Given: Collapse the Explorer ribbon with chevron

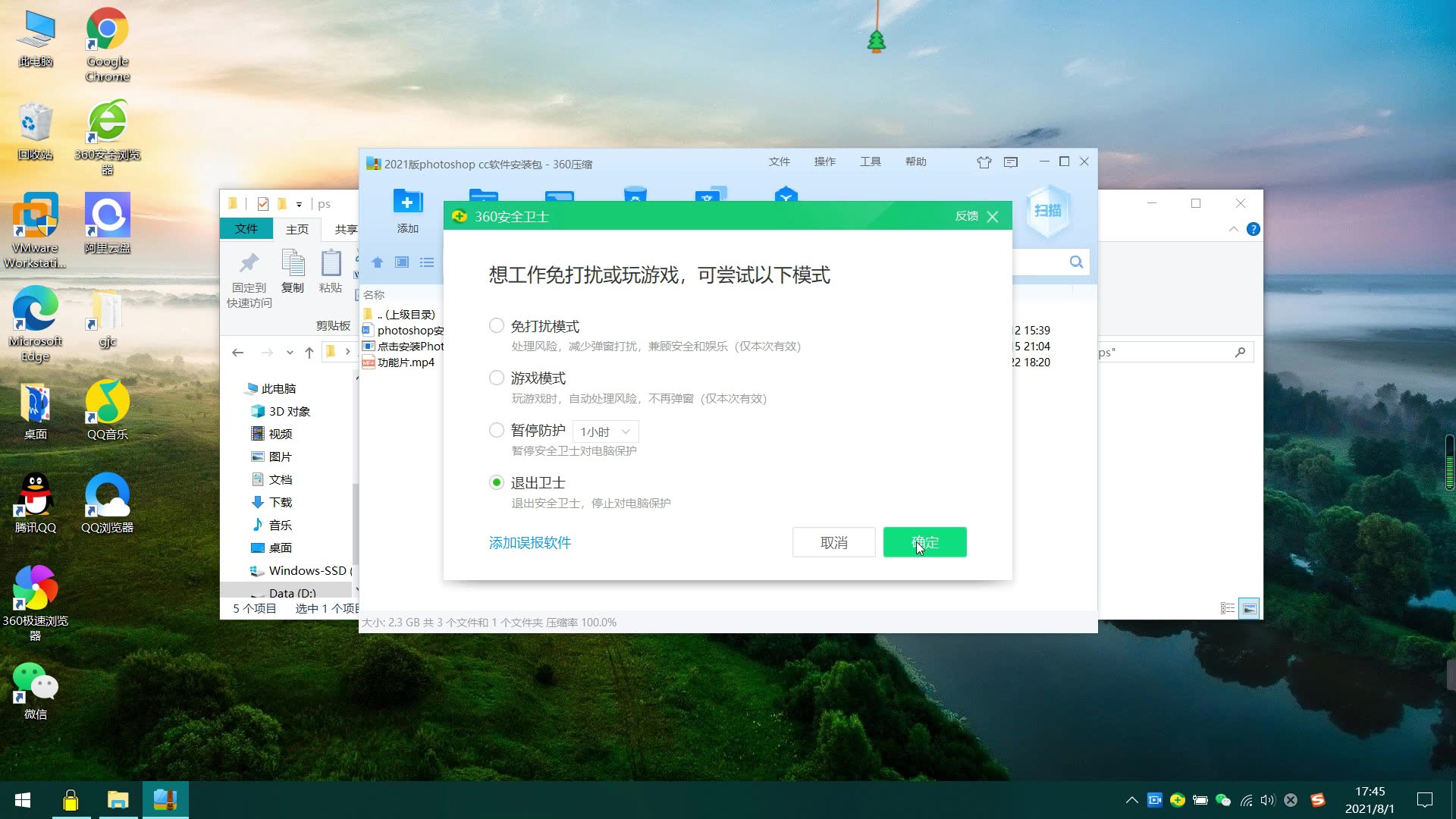Looking at the screenshot, I should 1233,229.
